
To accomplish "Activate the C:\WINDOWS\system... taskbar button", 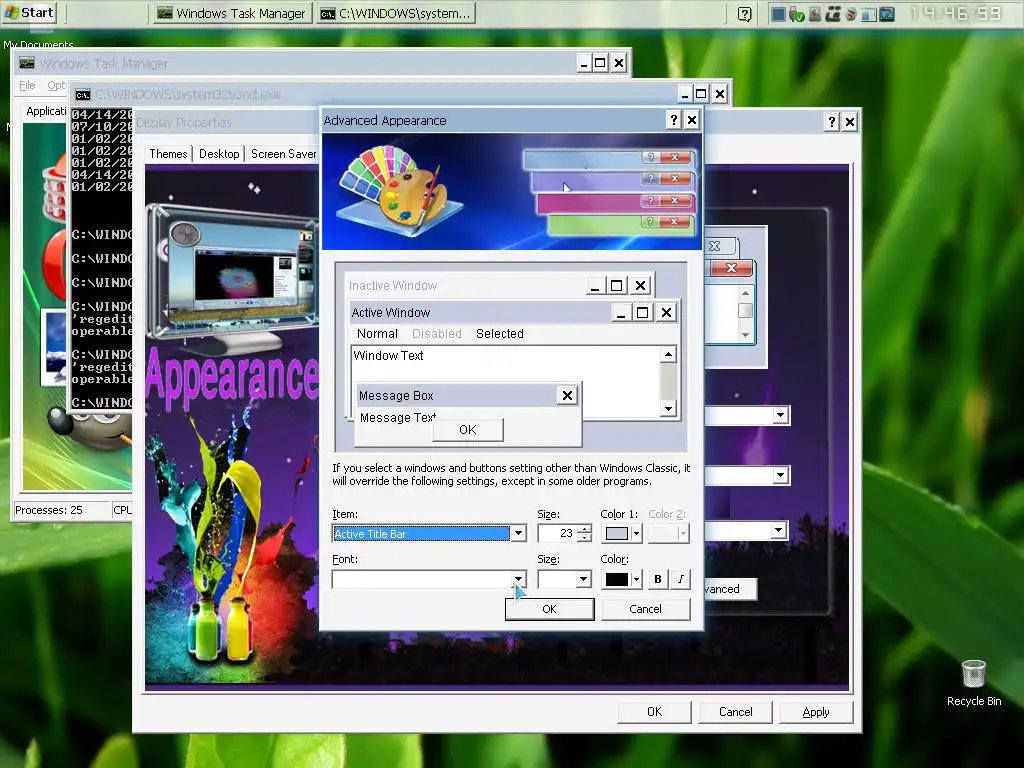I will [396, 13].
